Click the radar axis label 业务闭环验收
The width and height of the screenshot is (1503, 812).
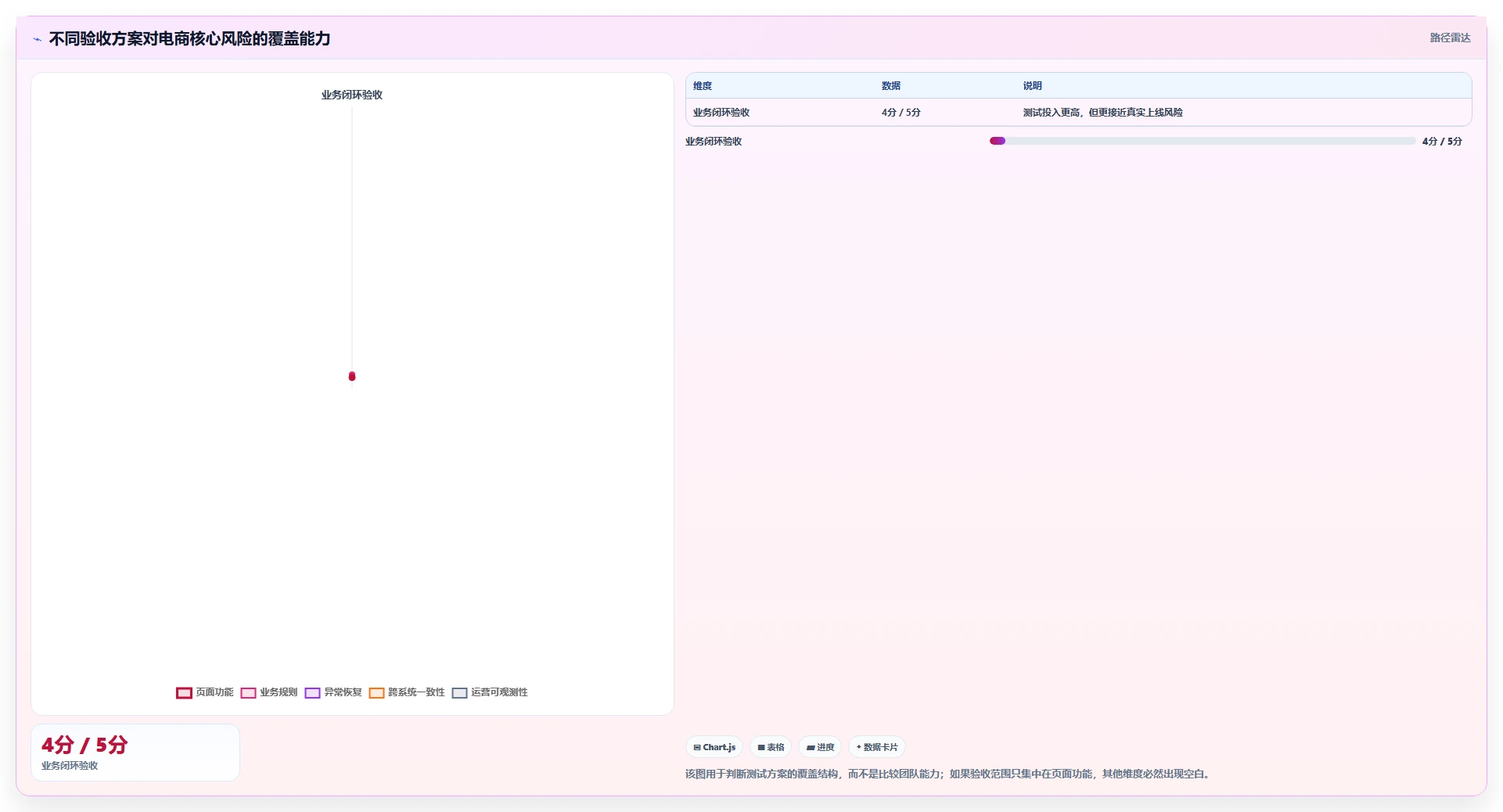(352, 95)
